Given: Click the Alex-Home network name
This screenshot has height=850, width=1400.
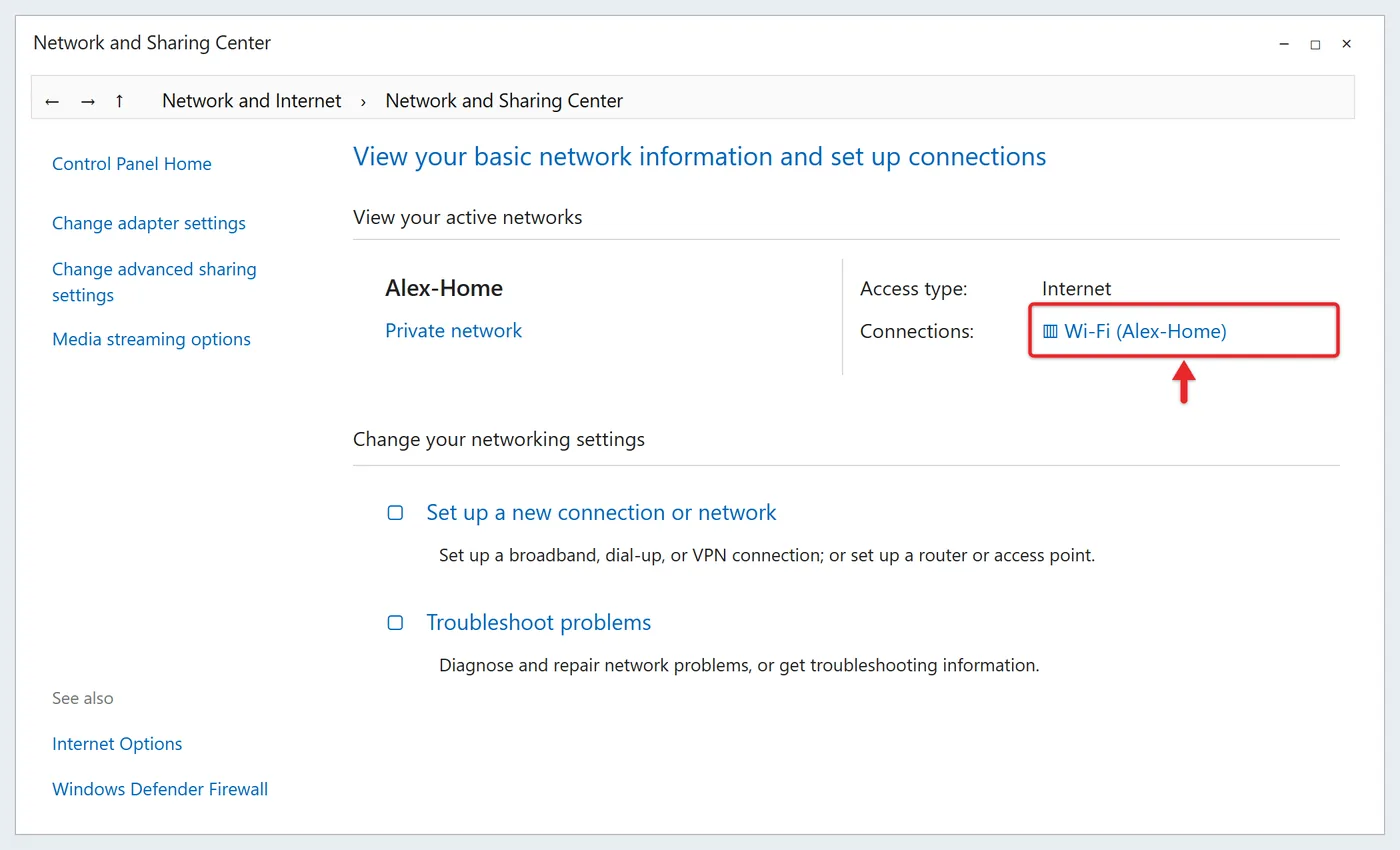Looking at the screenshot, I should (x=444, y=288).
